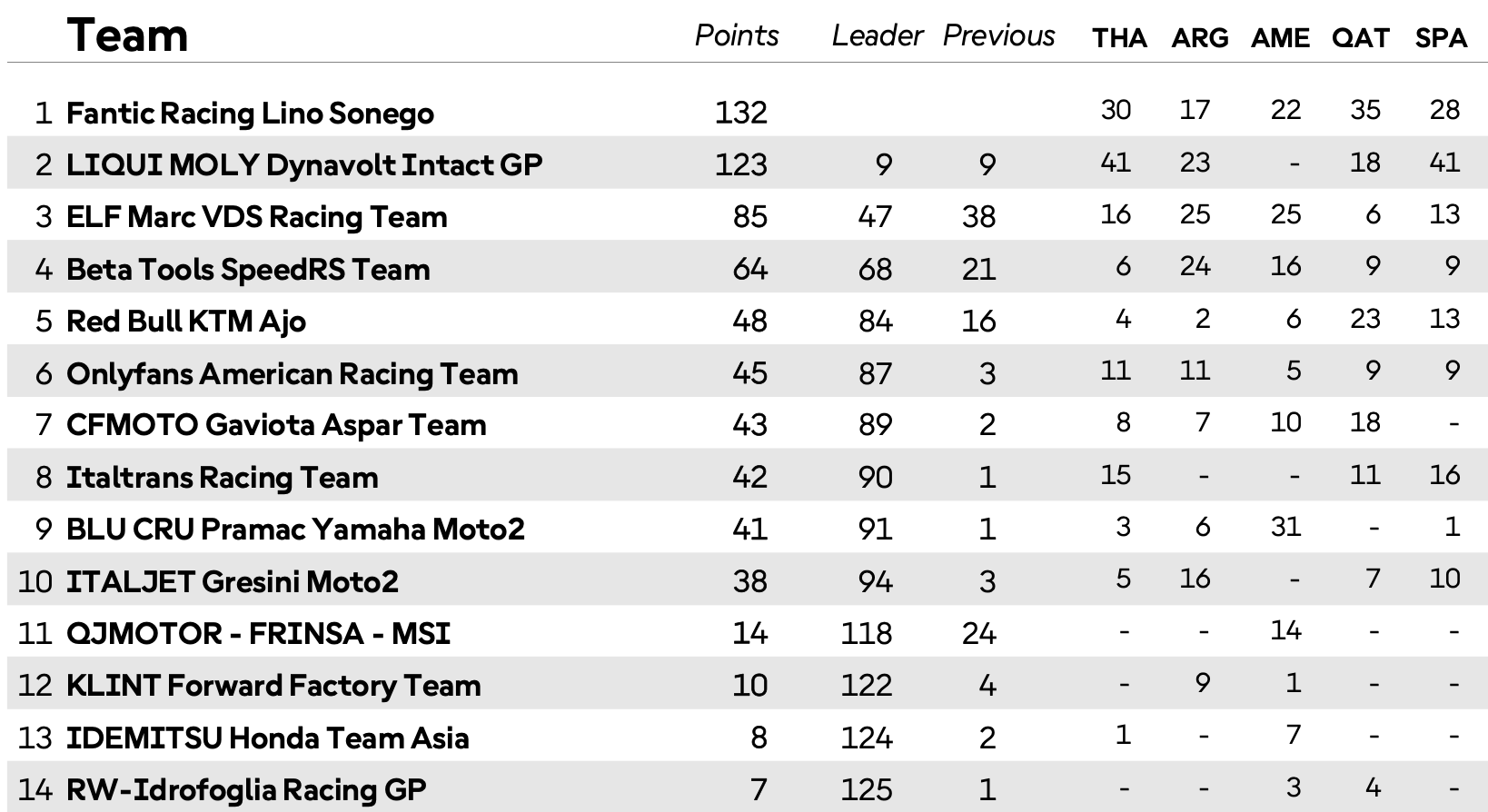The image size is (1488, 812).
Task: Select Italtrans Racing Team row
Action: (223, 478)
